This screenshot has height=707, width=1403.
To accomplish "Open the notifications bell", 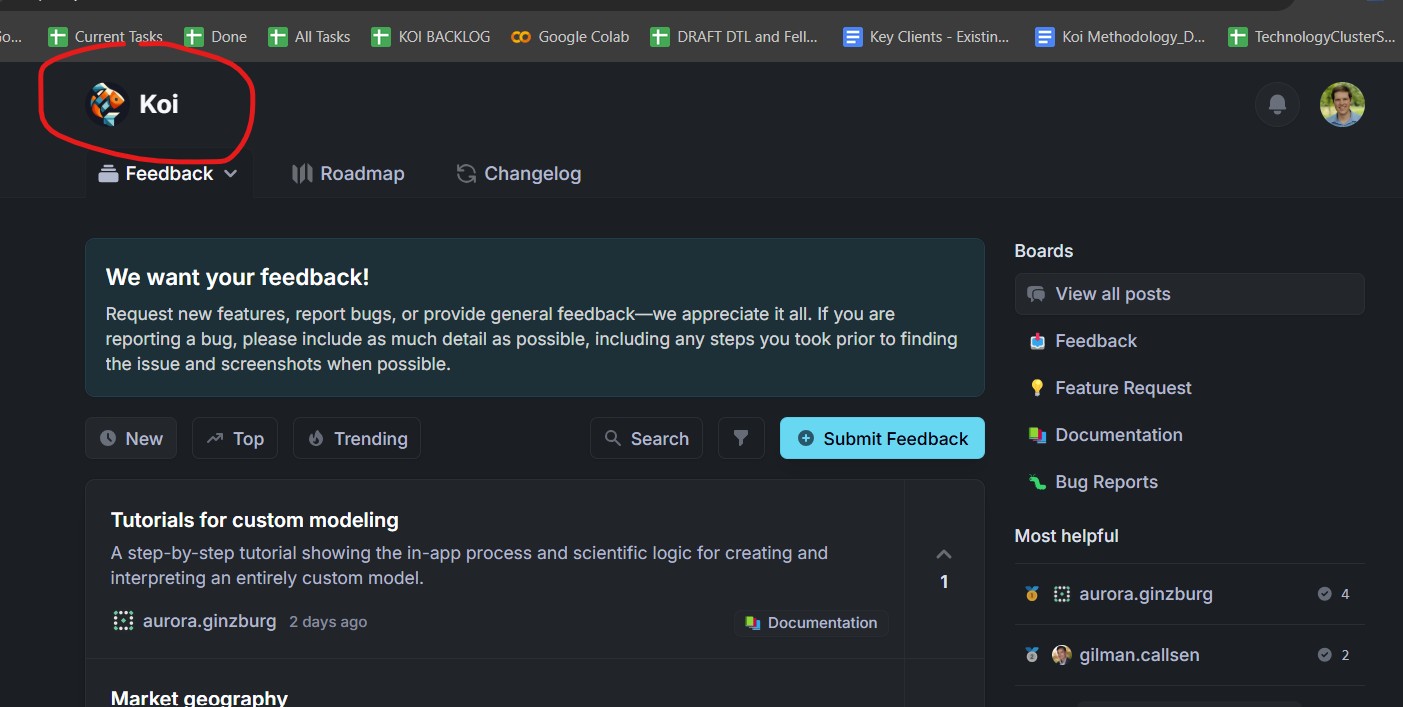I will pos(1277,104).
